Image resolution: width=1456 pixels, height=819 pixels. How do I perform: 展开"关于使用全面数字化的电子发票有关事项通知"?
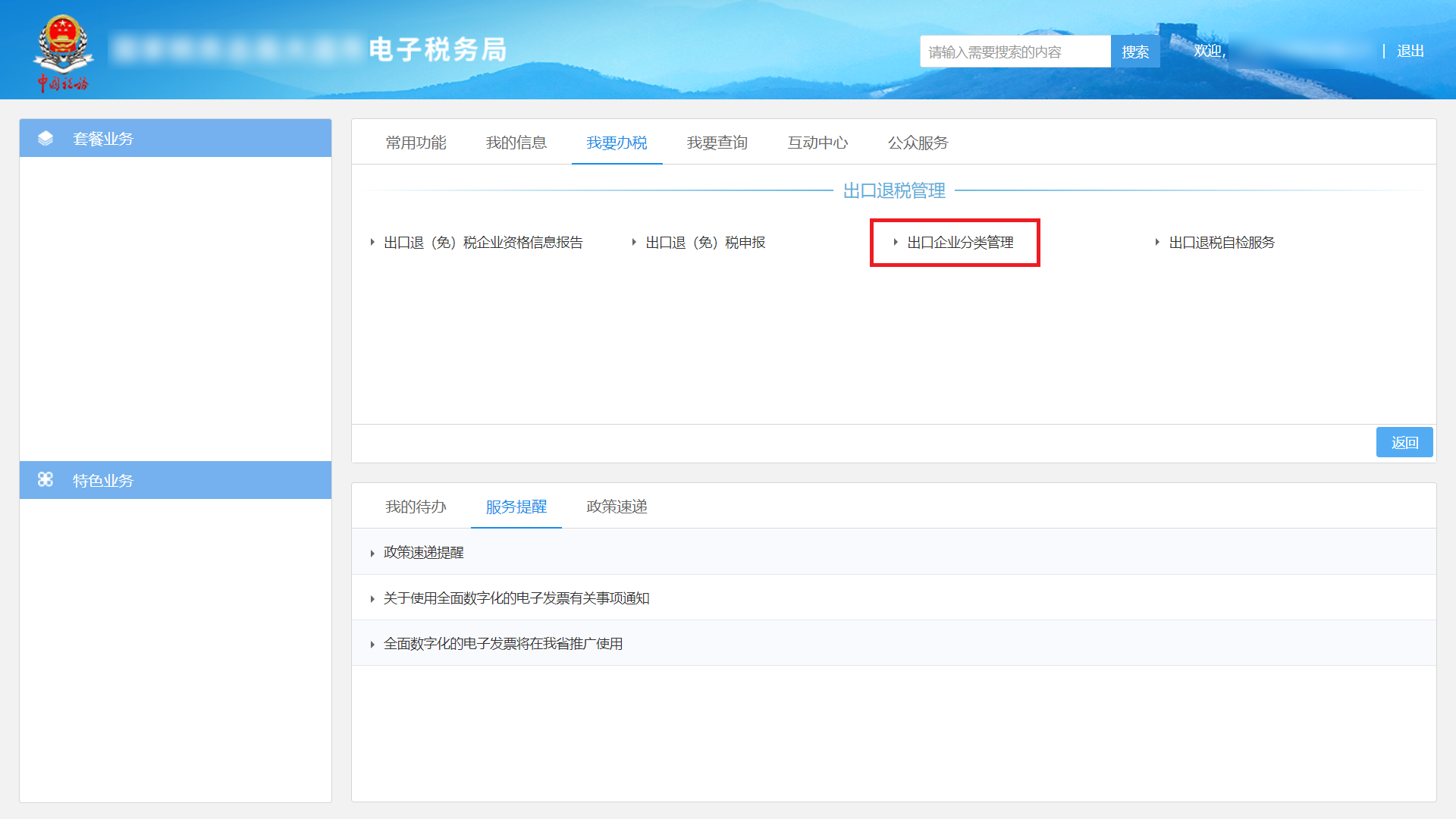click(x=518, y=598)
